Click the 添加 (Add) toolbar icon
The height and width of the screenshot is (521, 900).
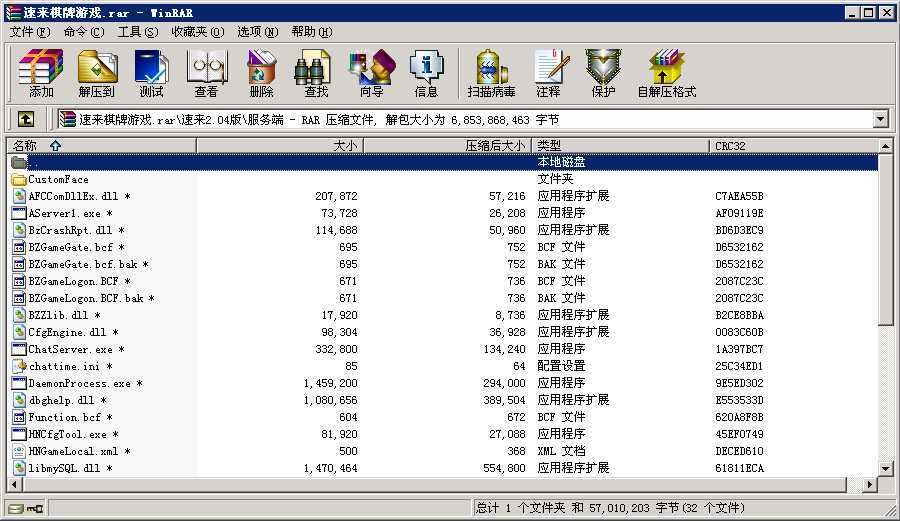tap(41, 73)
